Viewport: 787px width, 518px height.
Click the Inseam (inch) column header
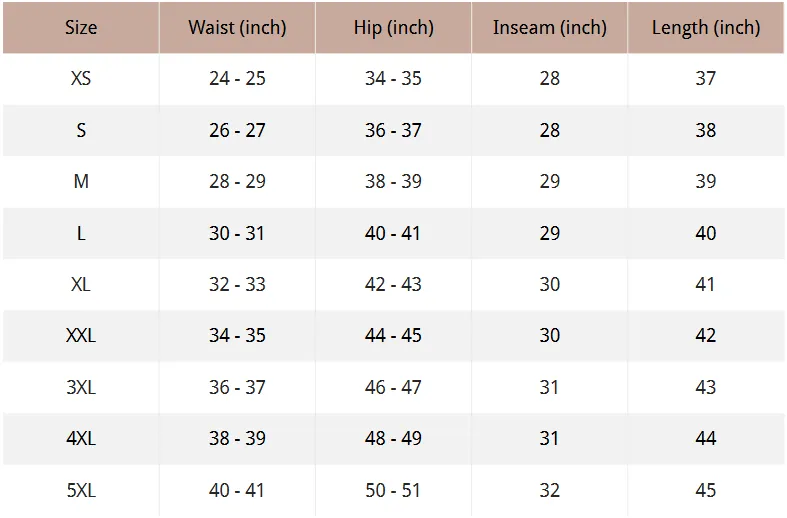click(550, 28)
